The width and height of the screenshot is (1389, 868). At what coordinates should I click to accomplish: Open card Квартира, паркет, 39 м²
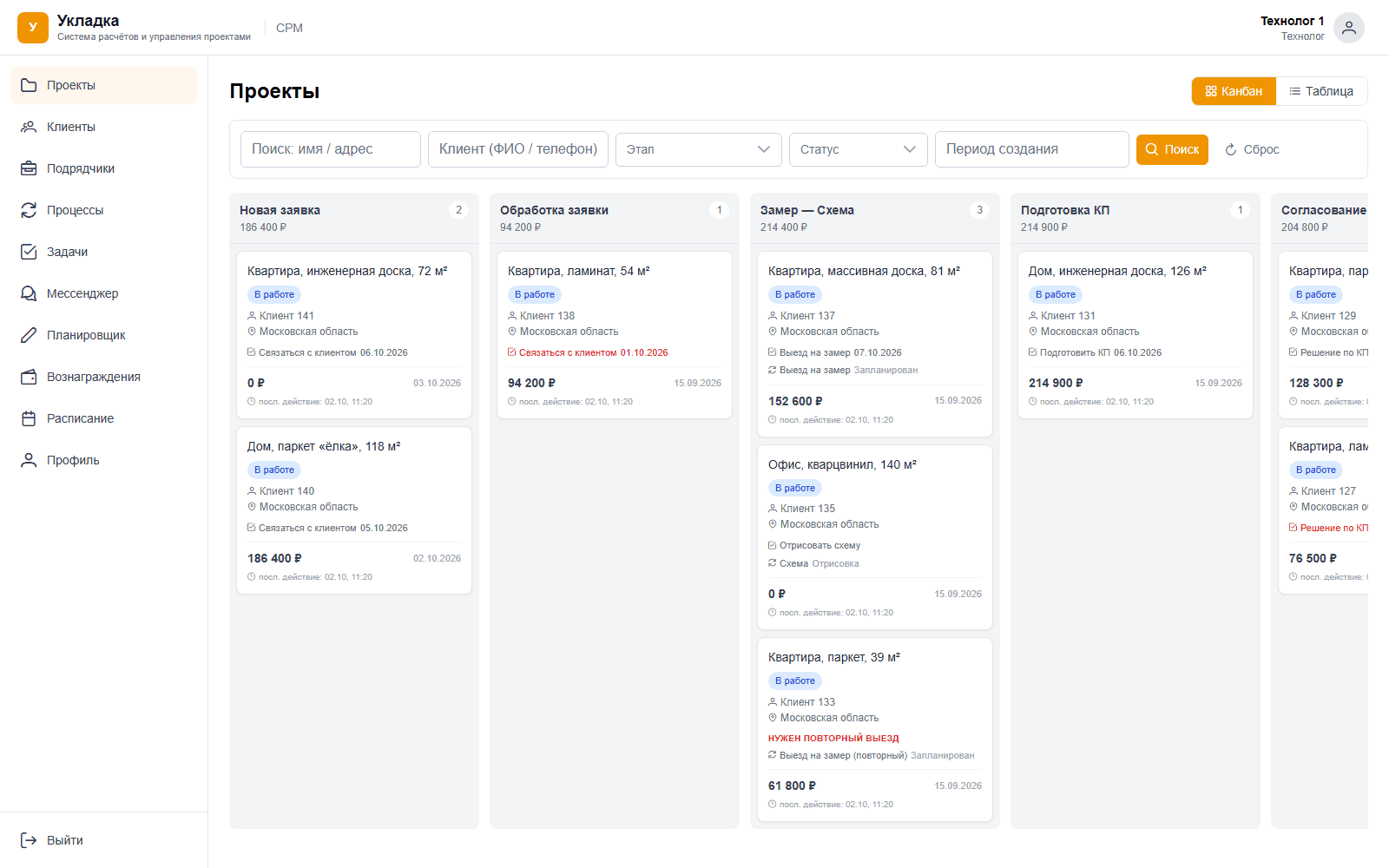[x=875, y=730]
